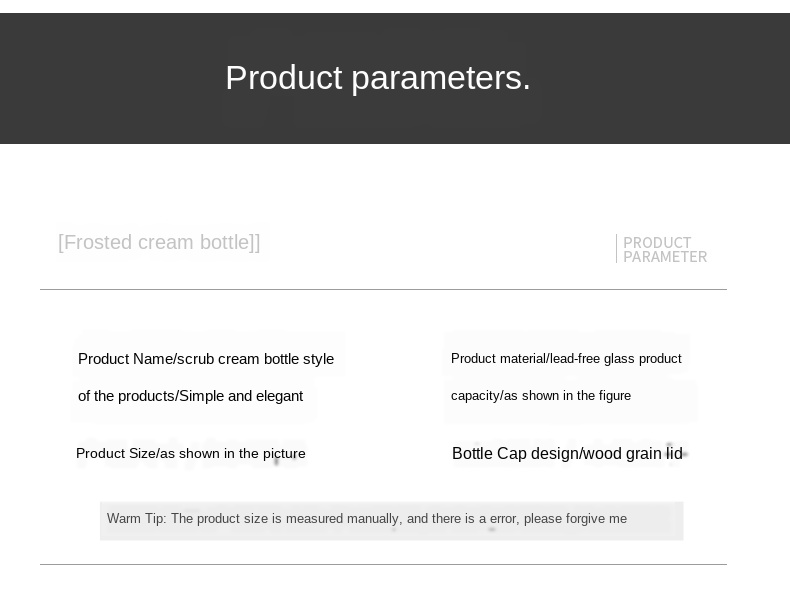Click the bottom horizontal divider line
790x613 pixels.
coord(383,564)
